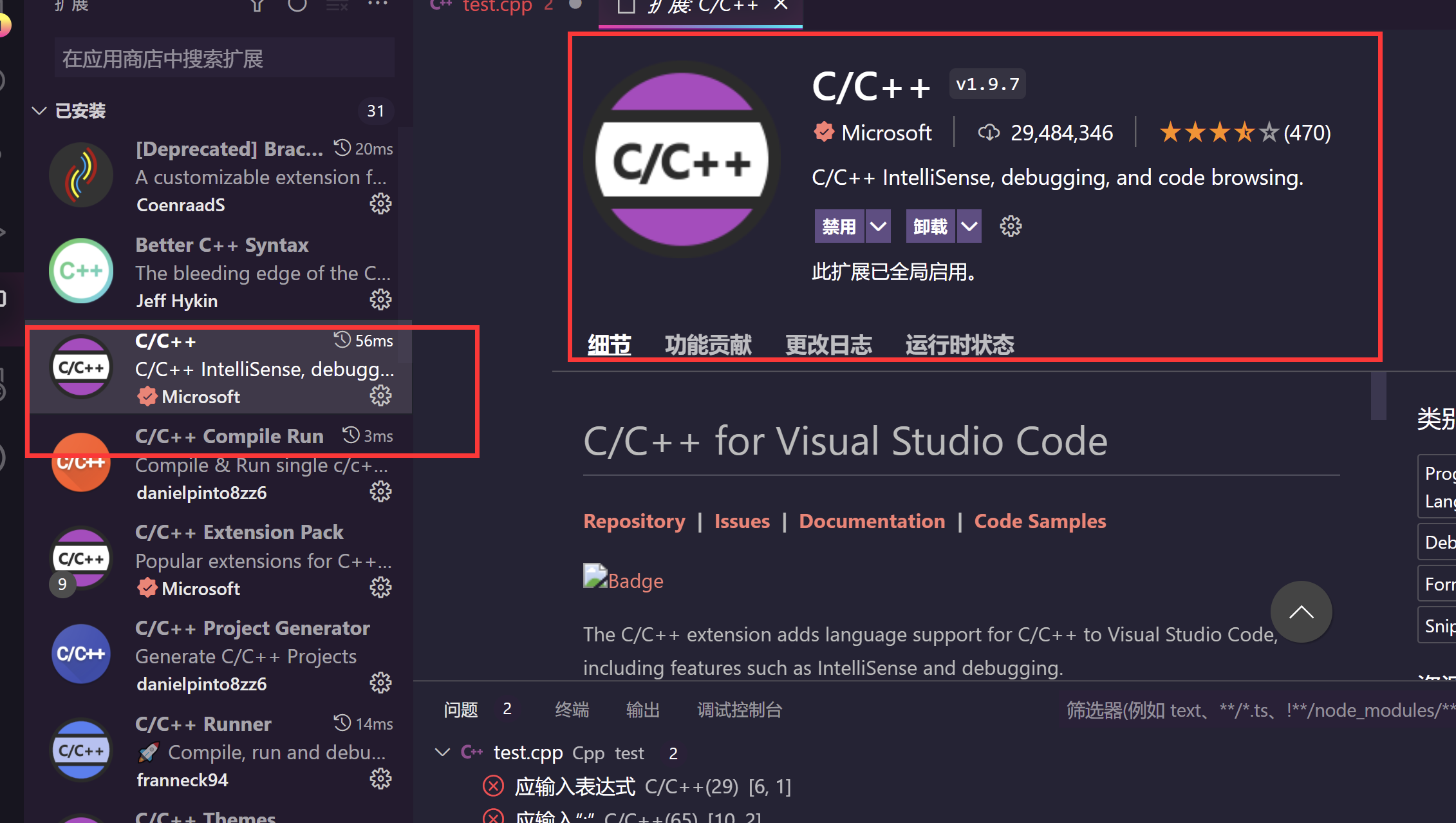Open gear settings for Better C++ Syntax
Screen dimensions: 1456x823
coord(380,299)
